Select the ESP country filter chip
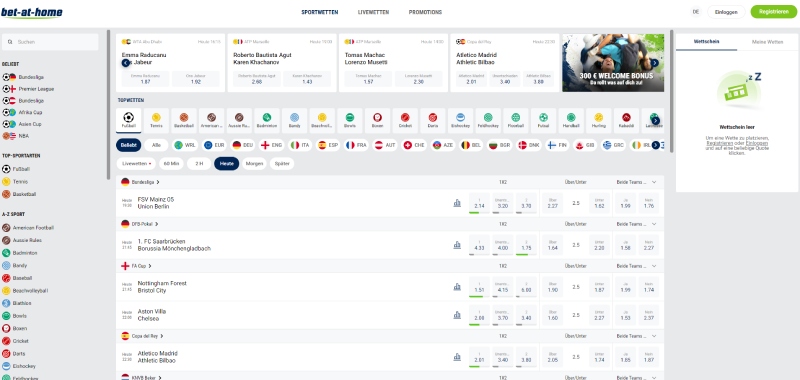The height and width of the screenshot is (380, 800). (328, 145)
